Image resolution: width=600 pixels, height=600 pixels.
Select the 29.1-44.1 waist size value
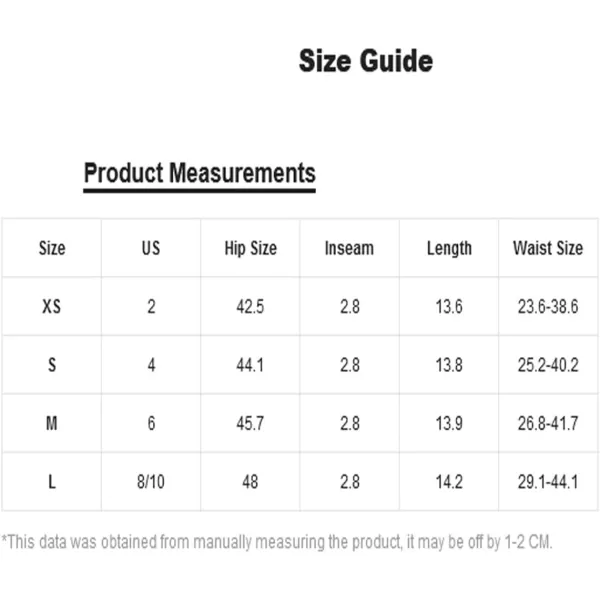tap(547, 482)
